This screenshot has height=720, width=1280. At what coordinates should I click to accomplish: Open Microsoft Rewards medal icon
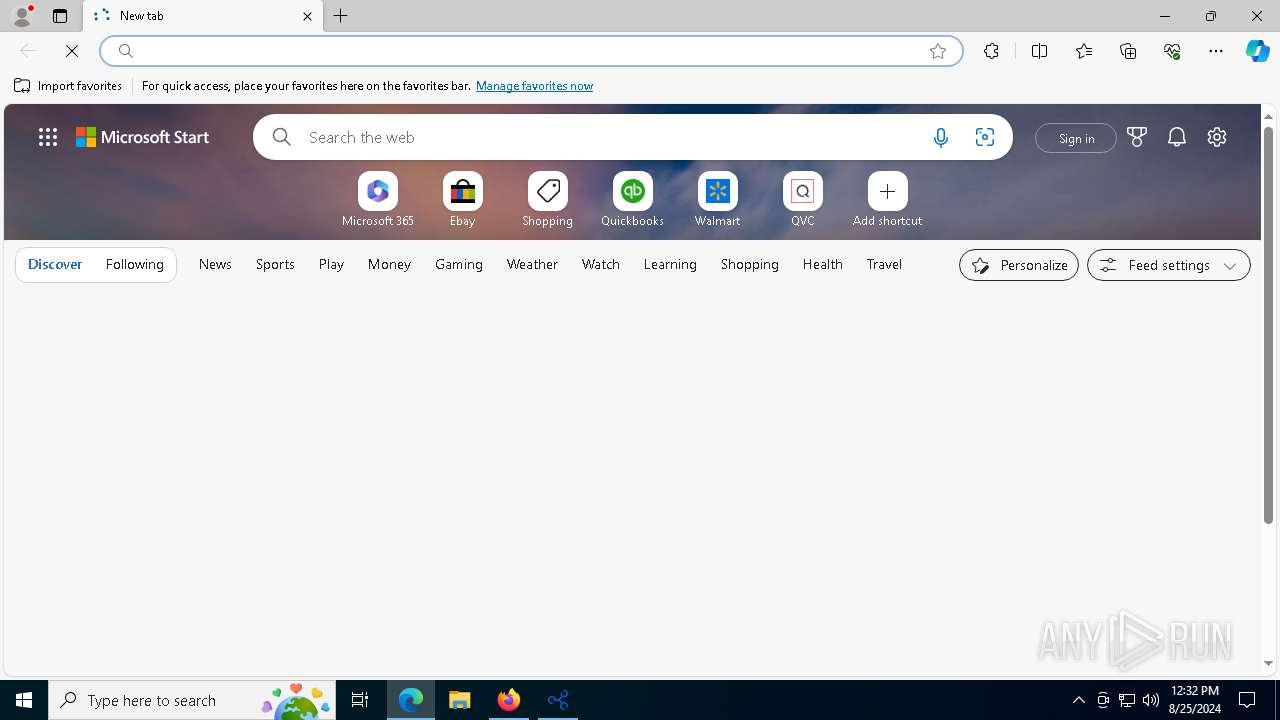coord(1137,137)
